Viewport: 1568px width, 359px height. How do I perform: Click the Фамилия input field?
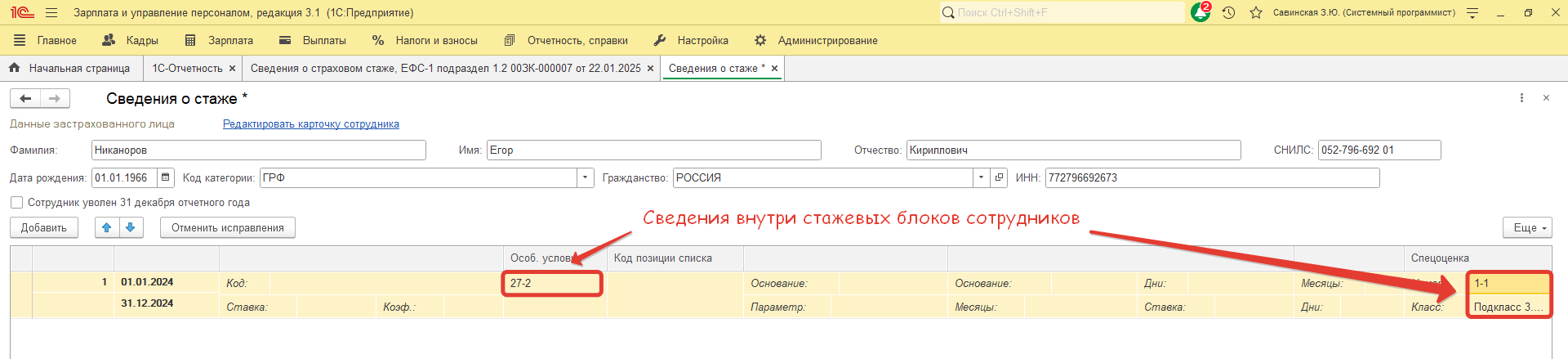(x=258, y=150)
